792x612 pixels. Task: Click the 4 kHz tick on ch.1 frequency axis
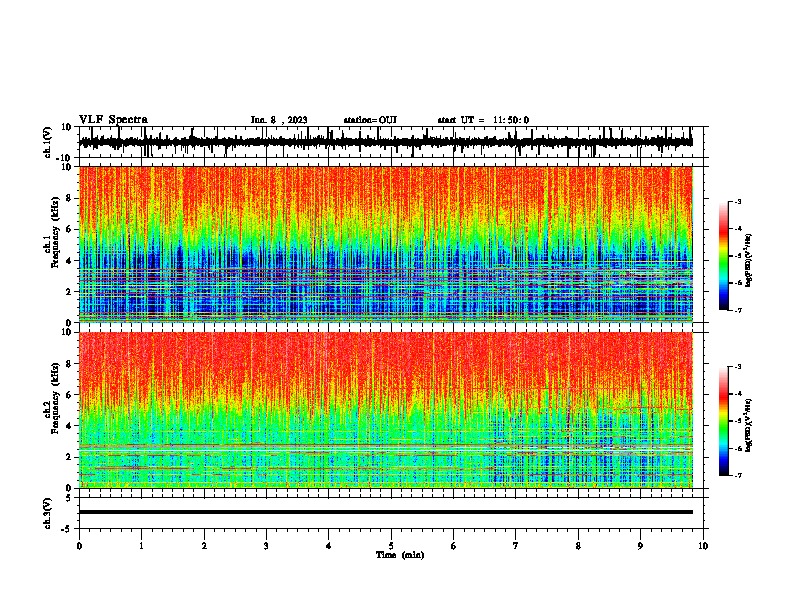(x=70, y=261)
